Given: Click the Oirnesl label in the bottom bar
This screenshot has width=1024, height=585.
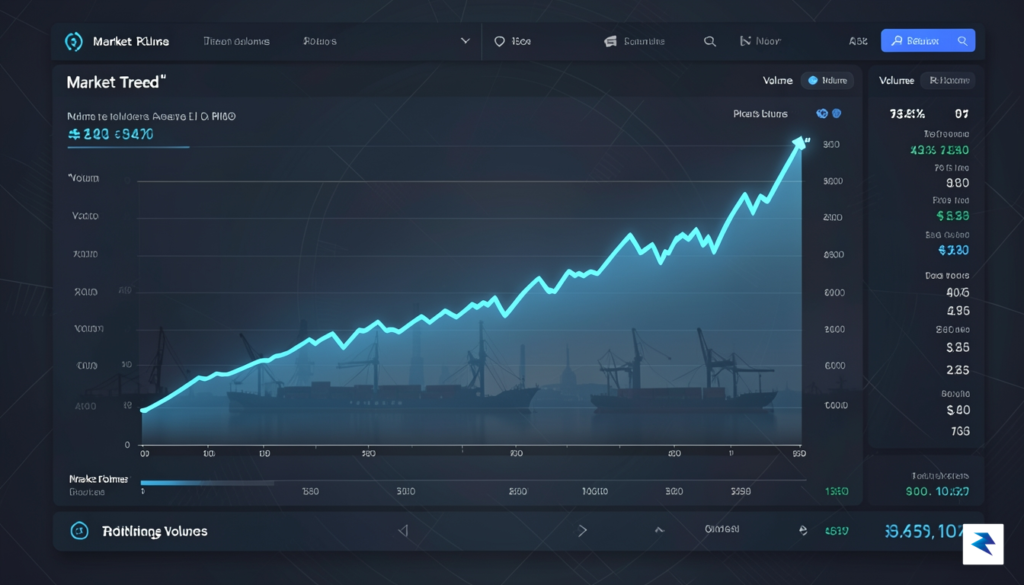Looking at the screenshot, I should (722, 529).
